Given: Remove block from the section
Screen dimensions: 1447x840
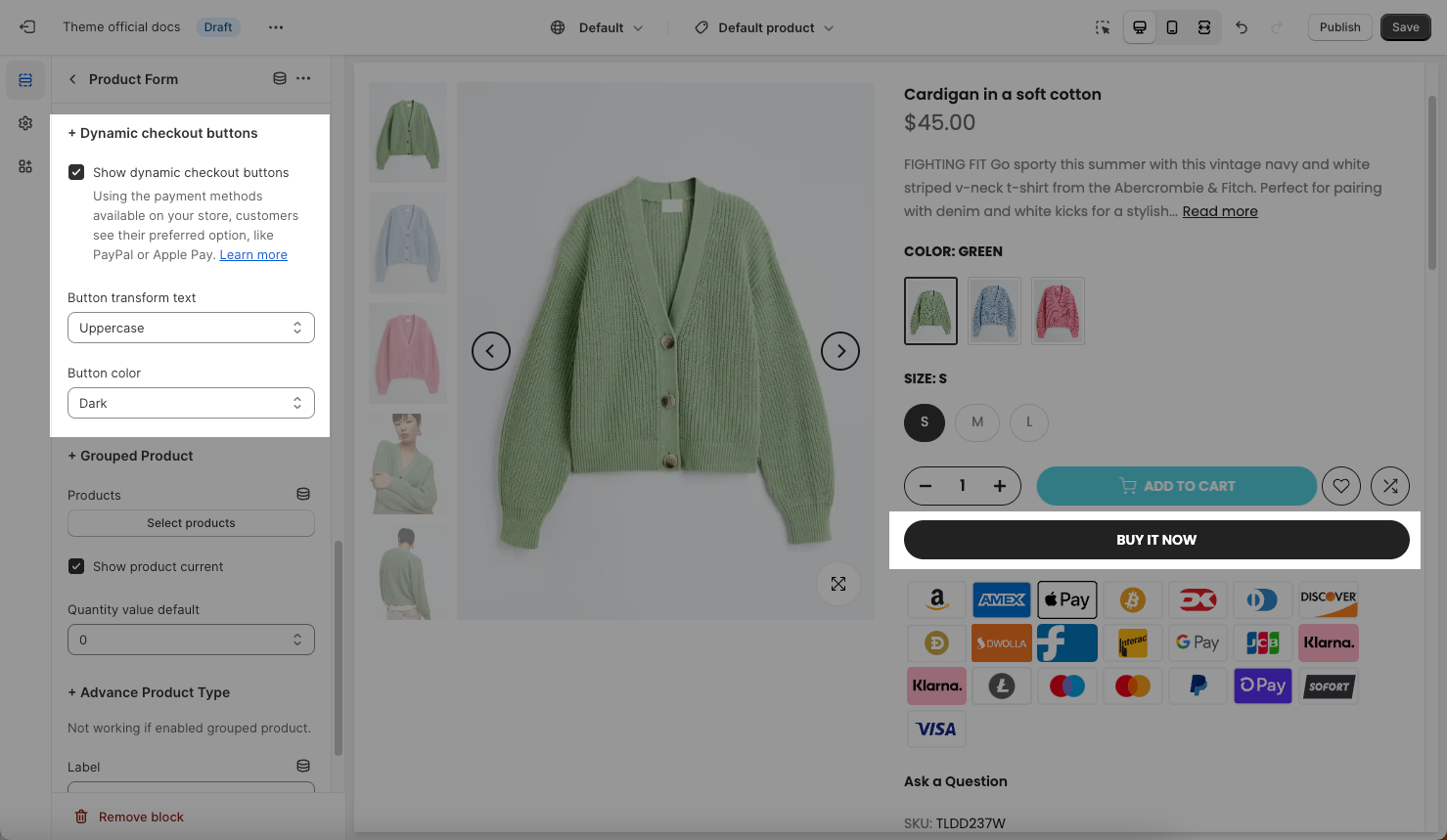Looking at the screenshot, I should click(129, 817).
